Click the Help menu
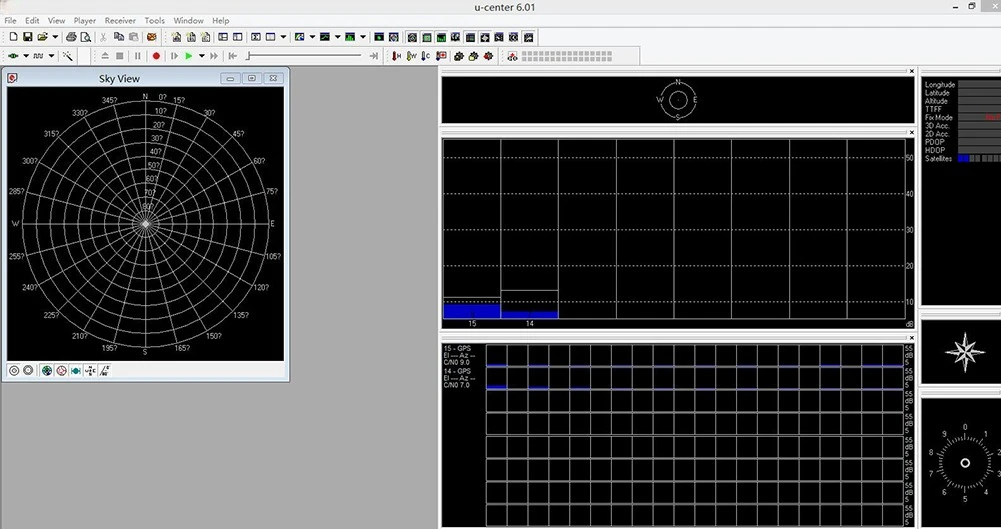Image resolution: width=1001 pixels, height=529 pixels. (x=220, y=20)
